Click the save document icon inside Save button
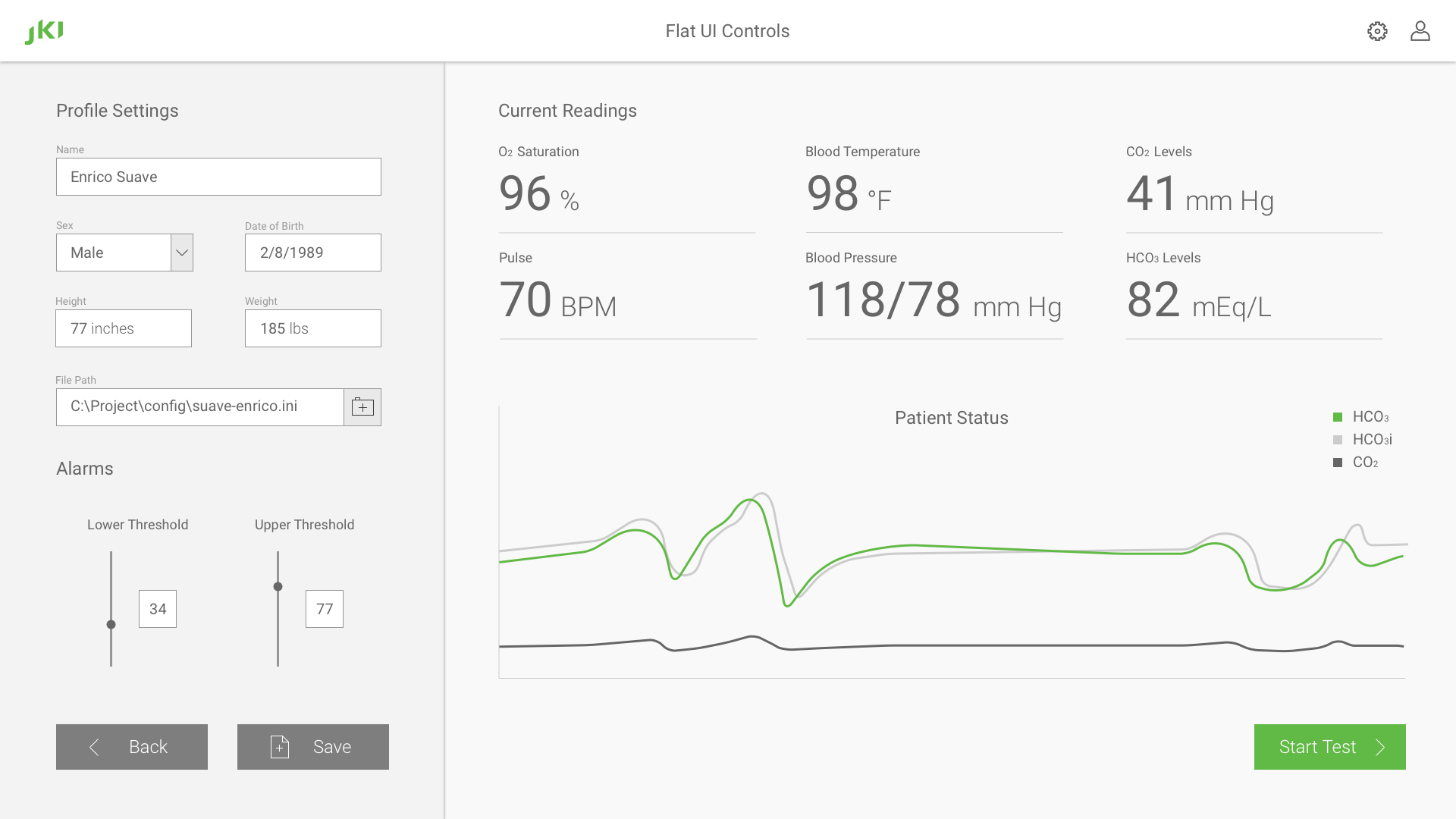Image resolution: width=1456 pixels, height=819 pixels. (x=278, y=746)
